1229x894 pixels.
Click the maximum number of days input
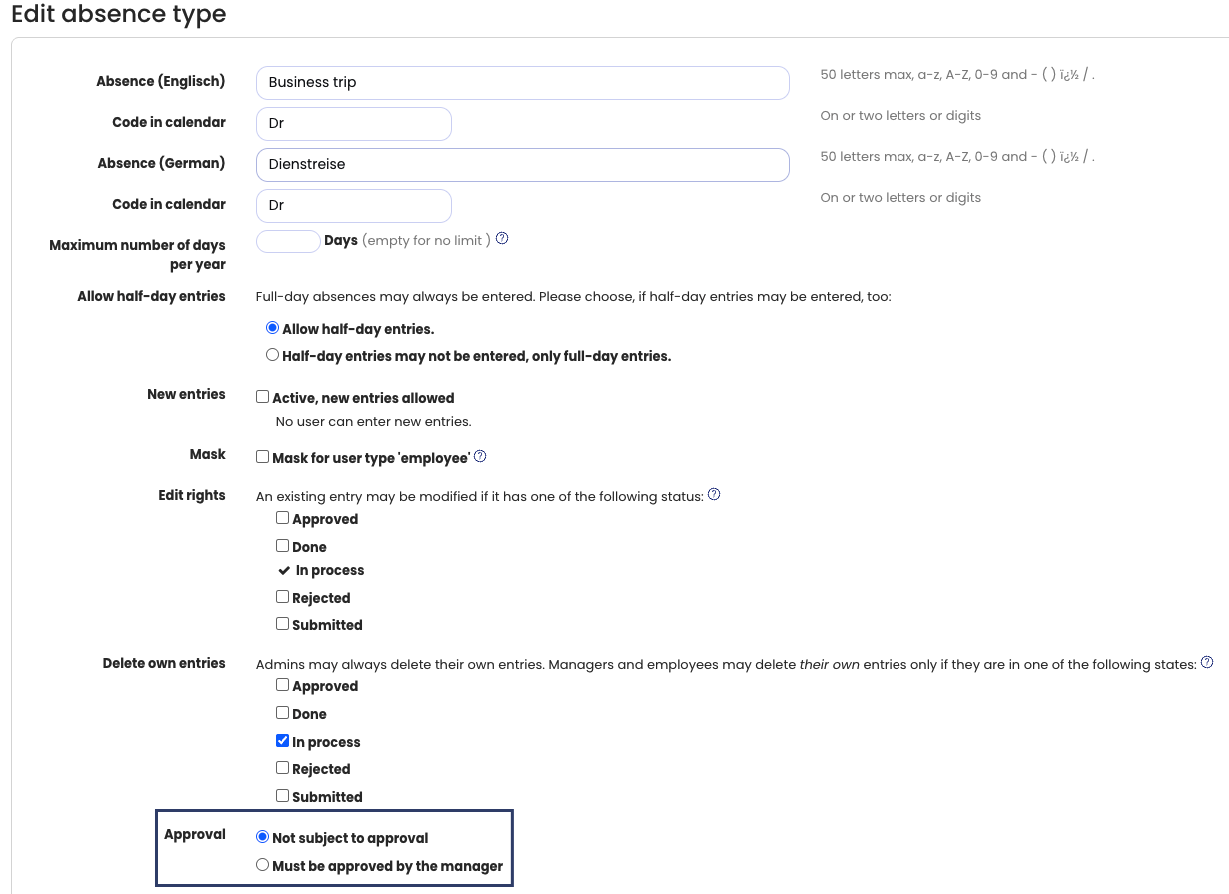(x=288, y=241)
